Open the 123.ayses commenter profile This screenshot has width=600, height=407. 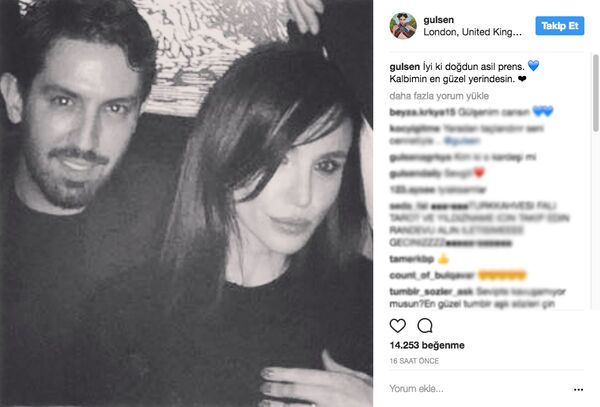[x=412, y=190]
